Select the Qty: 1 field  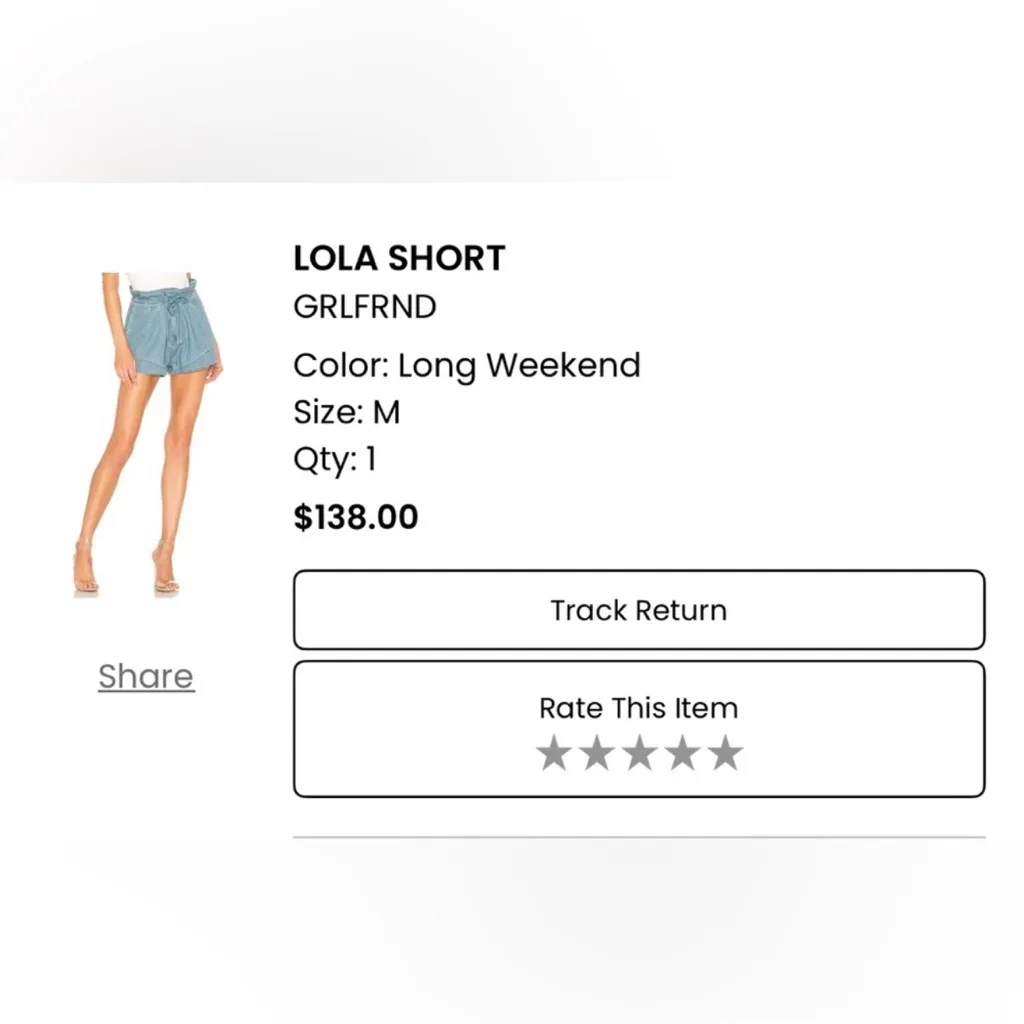click(336, 459)
